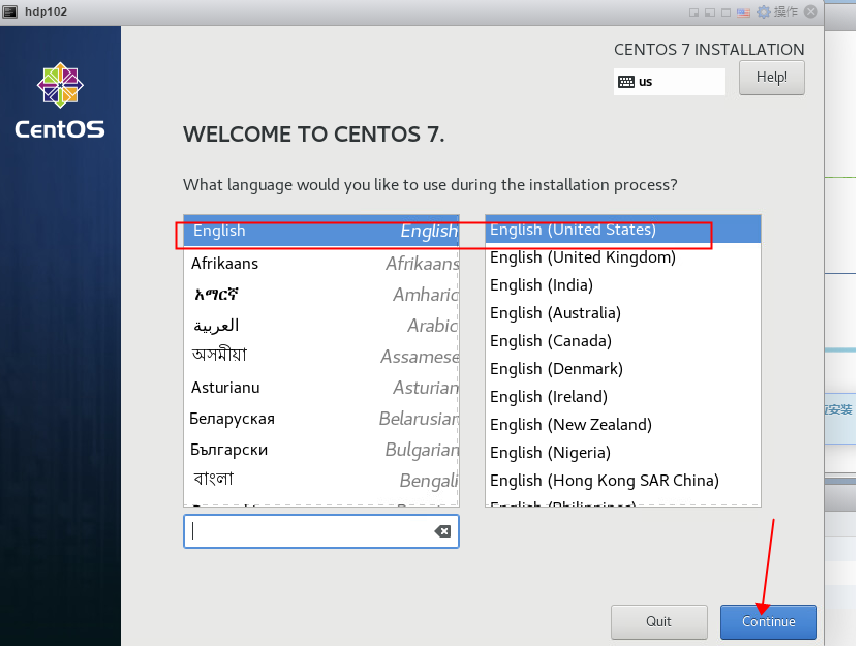The width and height of the screenshot is (856, 646).
Task: Pick English (Denmark) locale
Action: (x=623, y=369)
